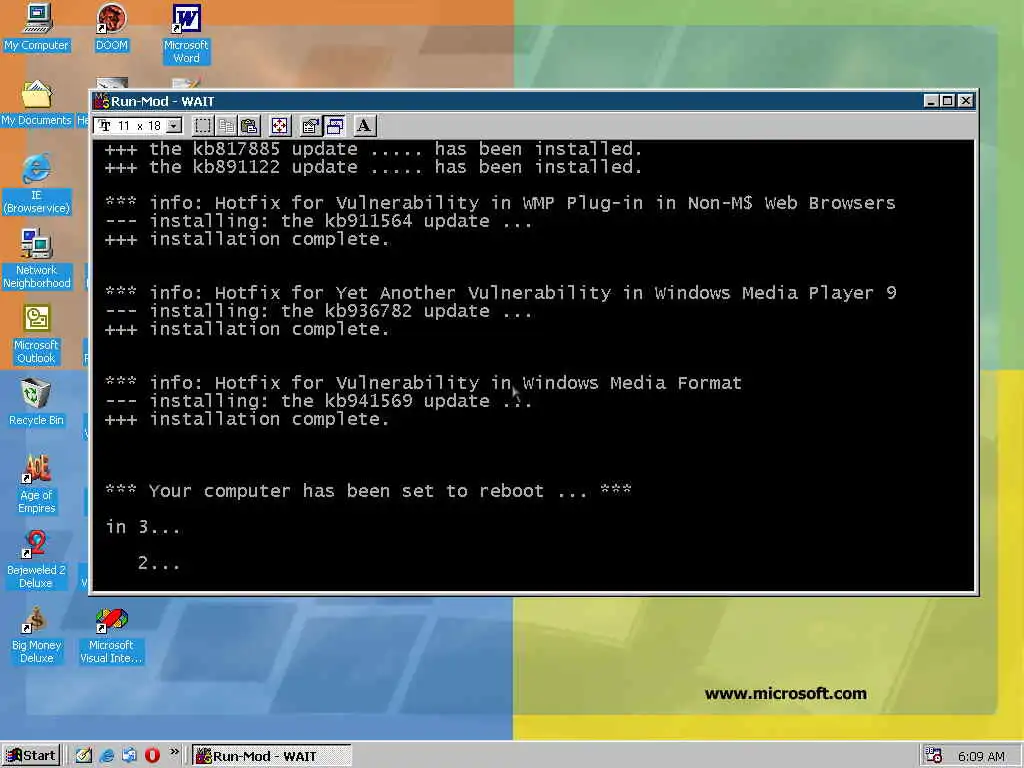Select the My Documents folder icon
The image size is (1024, 768).
click(37, 103)
